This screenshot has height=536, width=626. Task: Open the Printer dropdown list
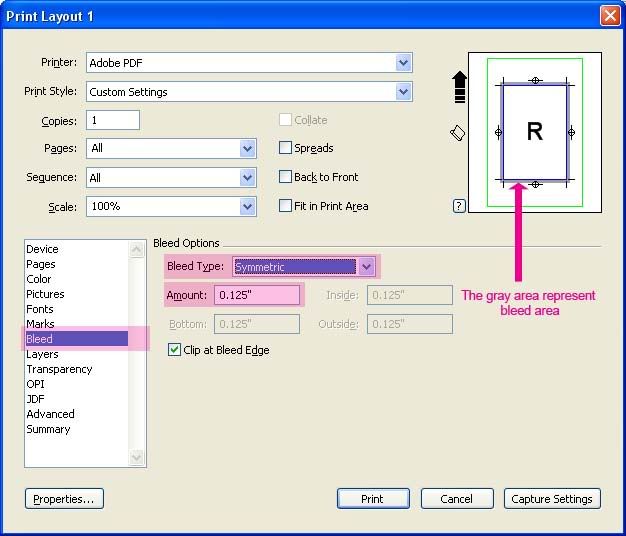coord(403,63)
